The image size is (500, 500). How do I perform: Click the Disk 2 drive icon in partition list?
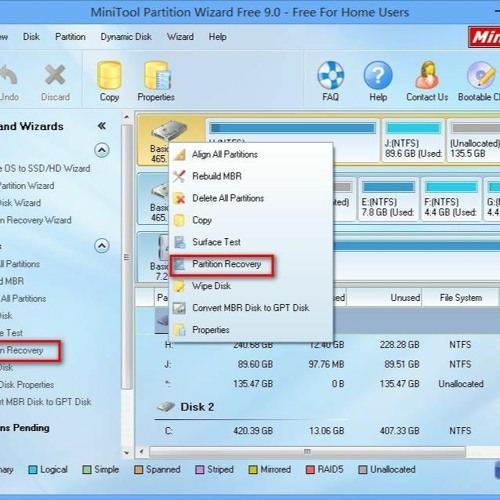coord(166,407)
